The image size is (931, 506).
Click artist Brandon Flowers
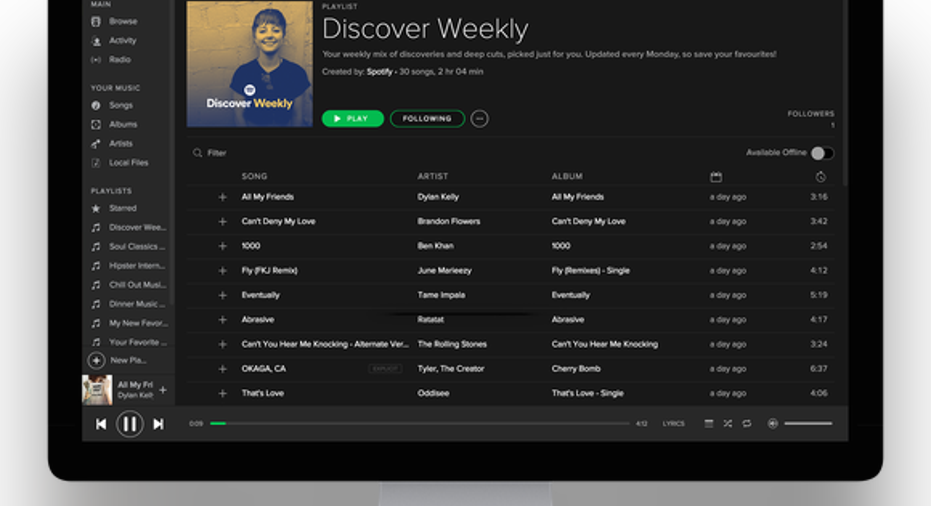click(x=449, y=221)
